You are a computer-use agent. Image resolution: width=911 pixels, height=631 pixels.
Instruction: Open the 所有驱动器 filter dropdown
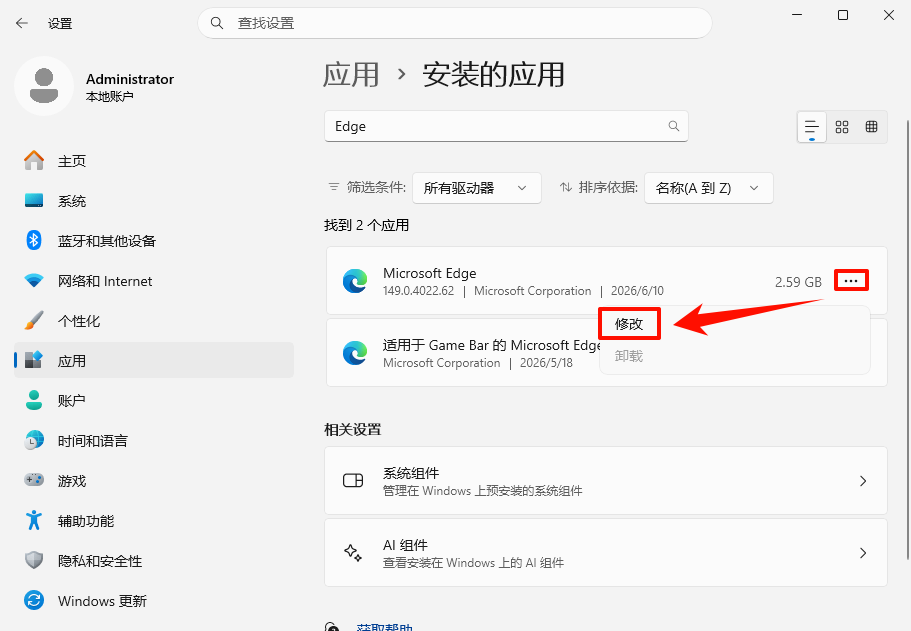coord(476,188)
